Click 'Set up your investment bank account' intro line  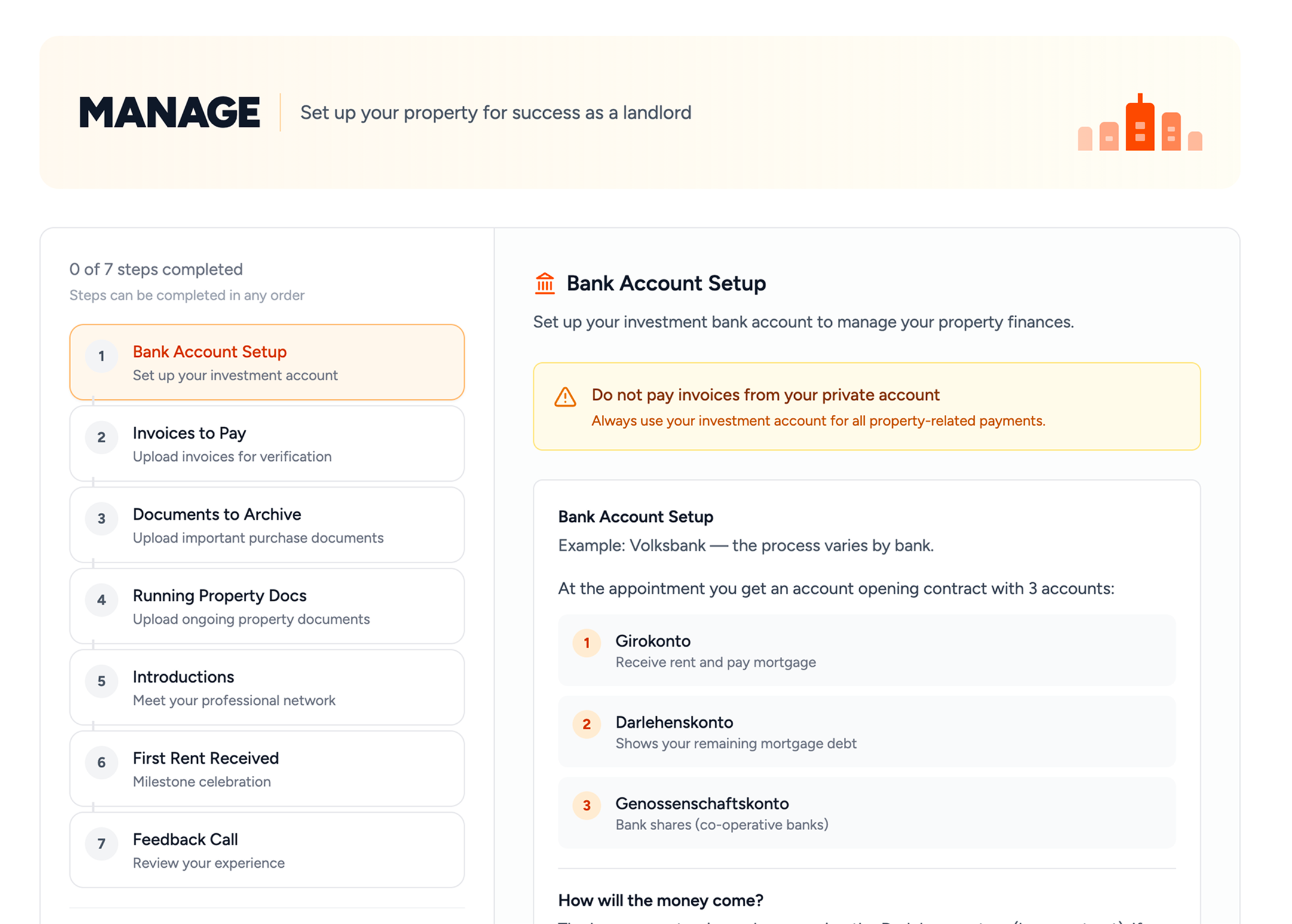[803, 322]
